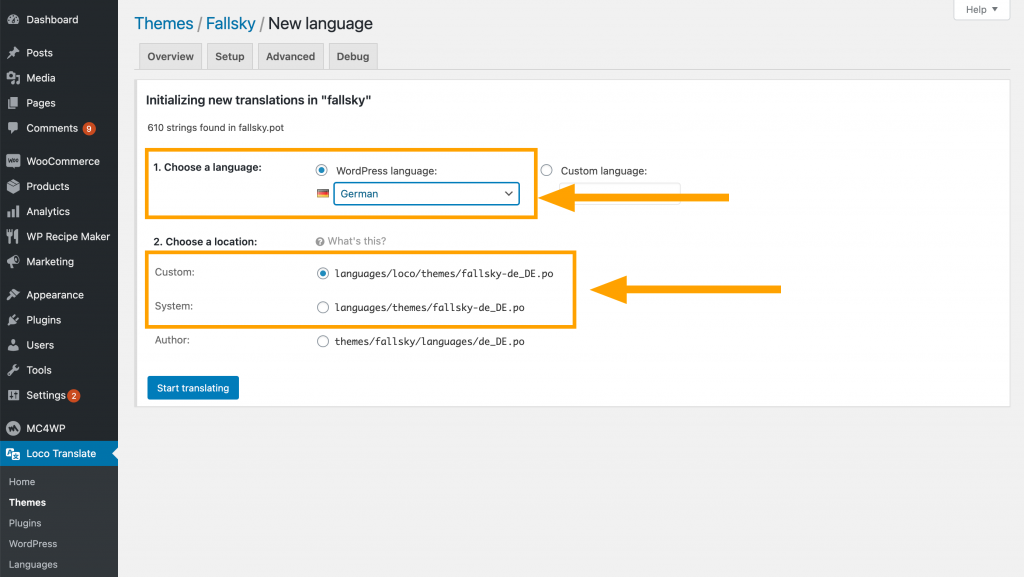Image resolution: width=1024 pixels, height=577 pixels.
Task: Select the Custom language radio button
Action: 547,171
